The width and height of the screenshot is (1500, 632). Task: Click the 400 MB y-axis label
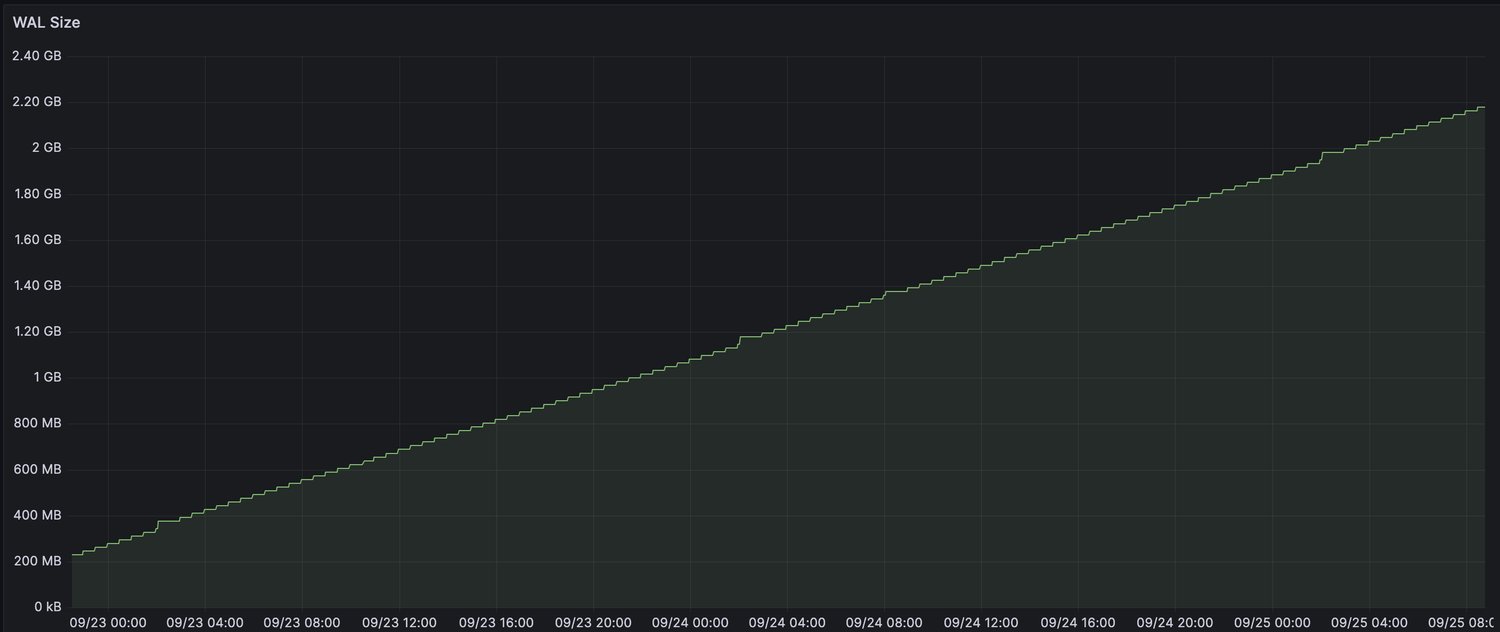coord(38,516)
